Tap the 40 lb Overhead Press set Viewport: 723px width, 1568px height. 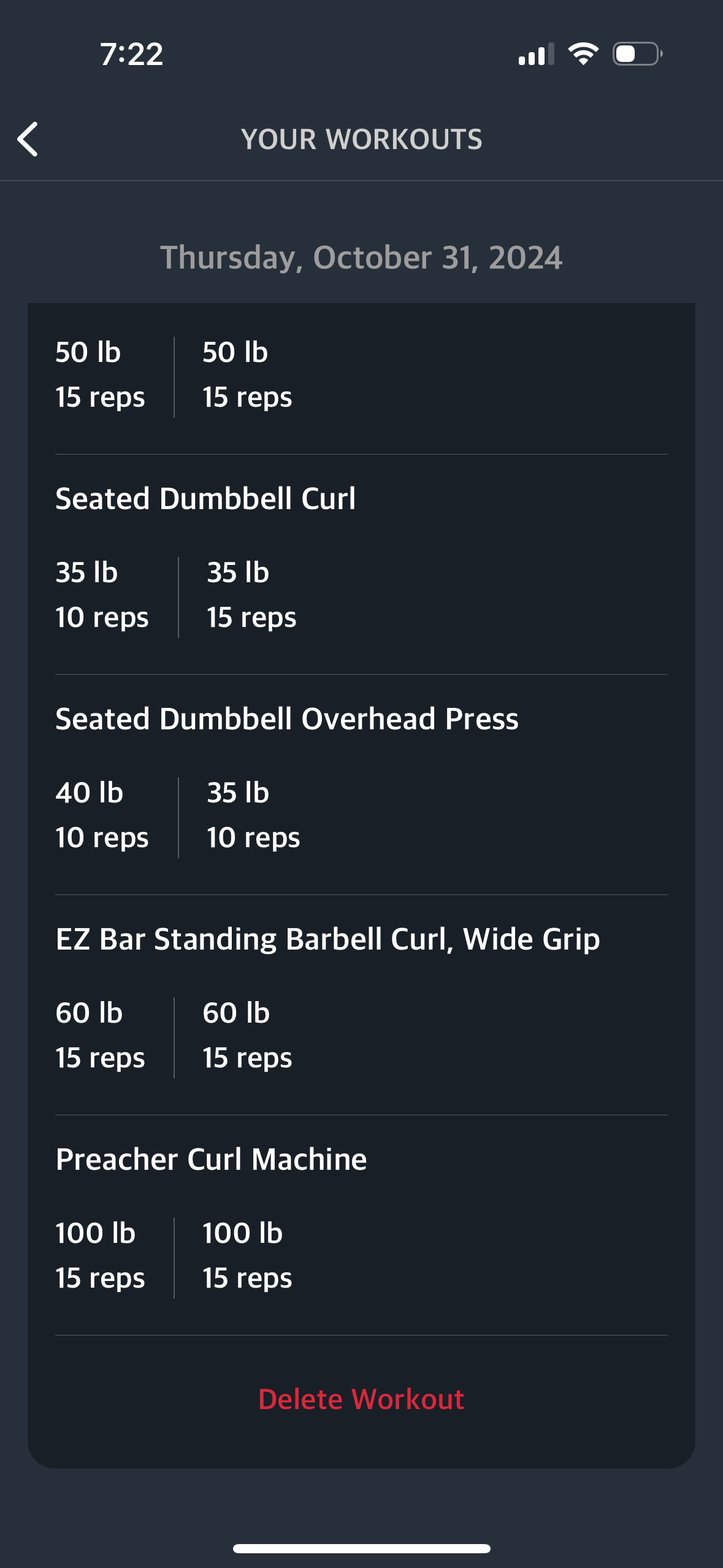(102, 815)
